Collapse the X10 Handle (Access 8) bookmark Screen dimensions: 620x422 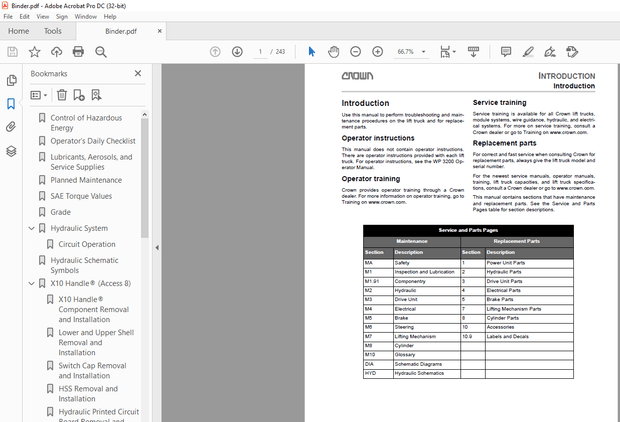(x=41, y=284)
